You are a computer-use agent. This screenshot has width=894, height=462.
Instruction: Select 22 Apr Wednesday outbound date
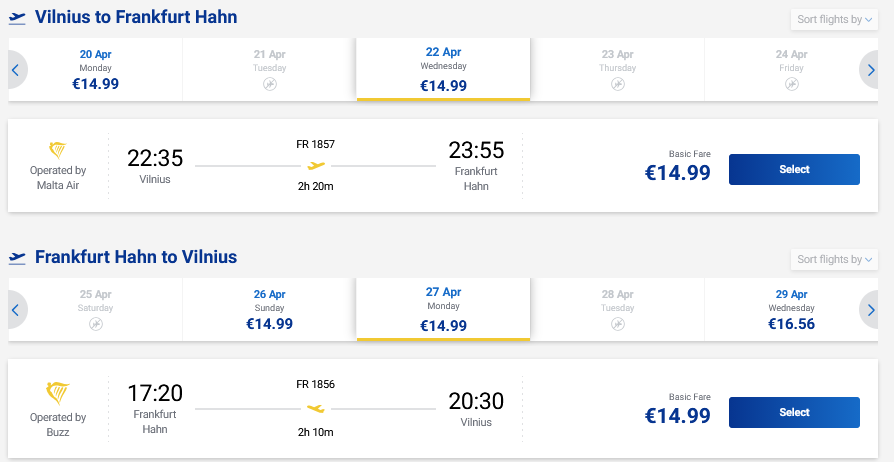pyautogui.click(x=443, y=69)
